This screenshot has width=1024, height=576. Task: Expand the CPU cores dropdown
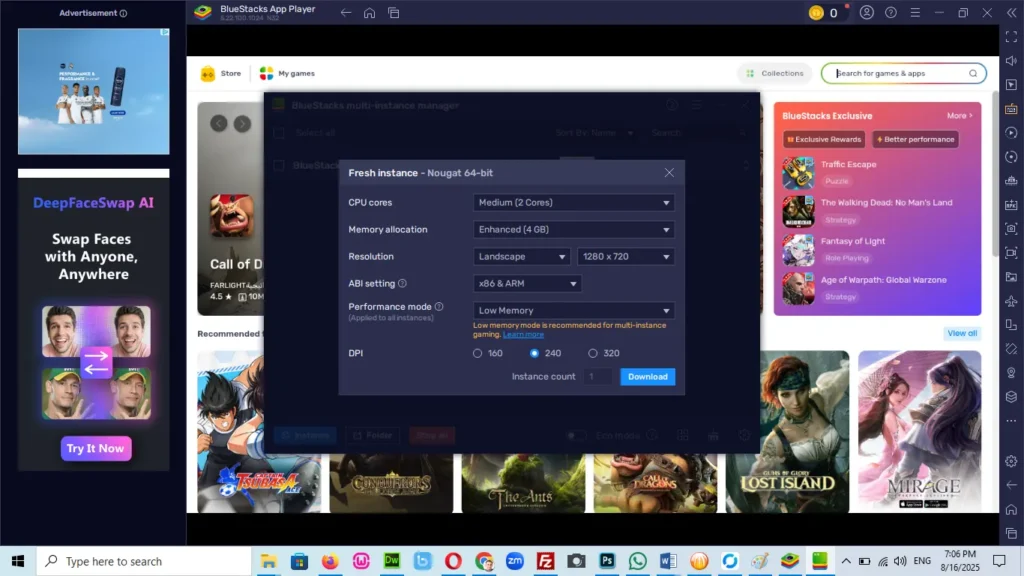573,203
